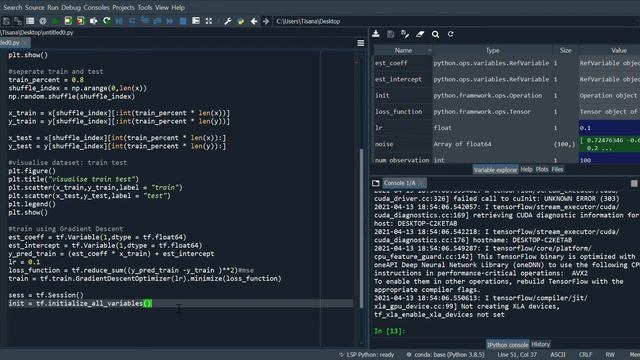This screenshot has height=360, width=640.
Task: Close the untitled0.py editor tab
Action: 25,43
